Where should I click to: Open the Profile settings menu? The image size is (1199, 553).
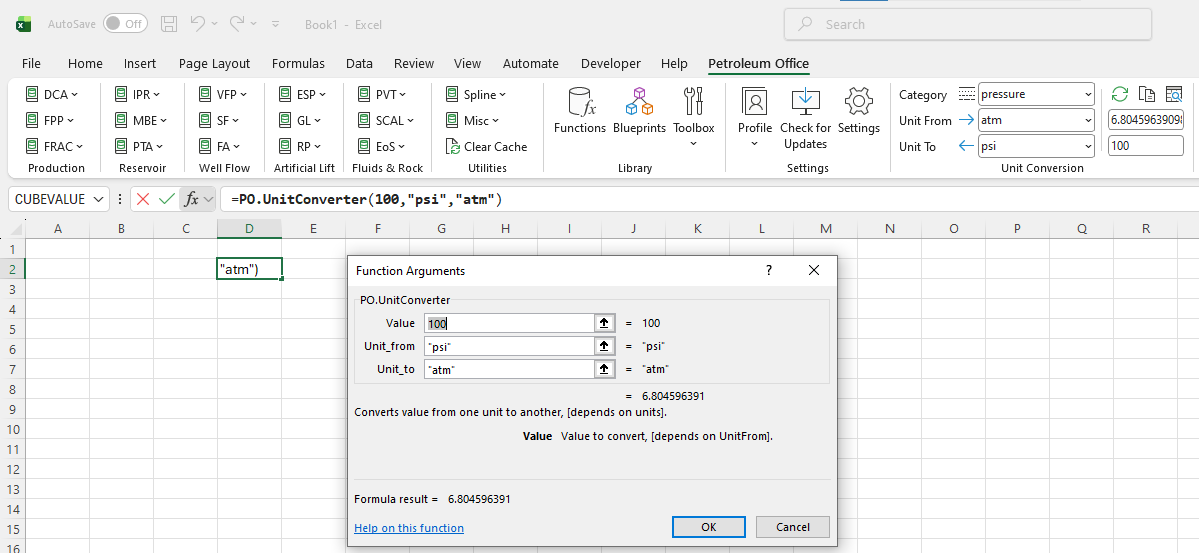click(x=755, y=116)
